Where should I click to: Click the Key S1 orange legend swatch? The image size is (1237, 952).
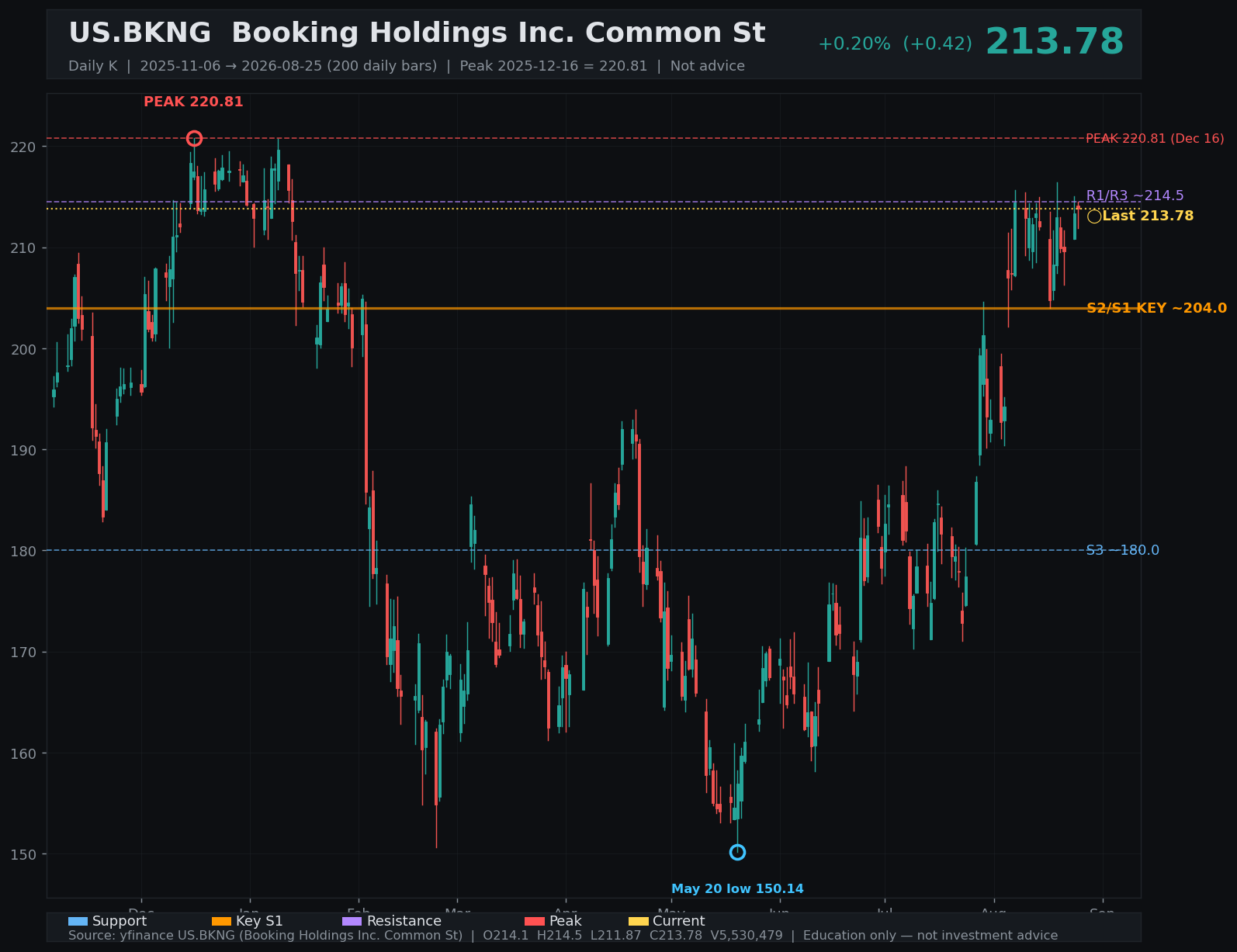[x=221, y=921]
